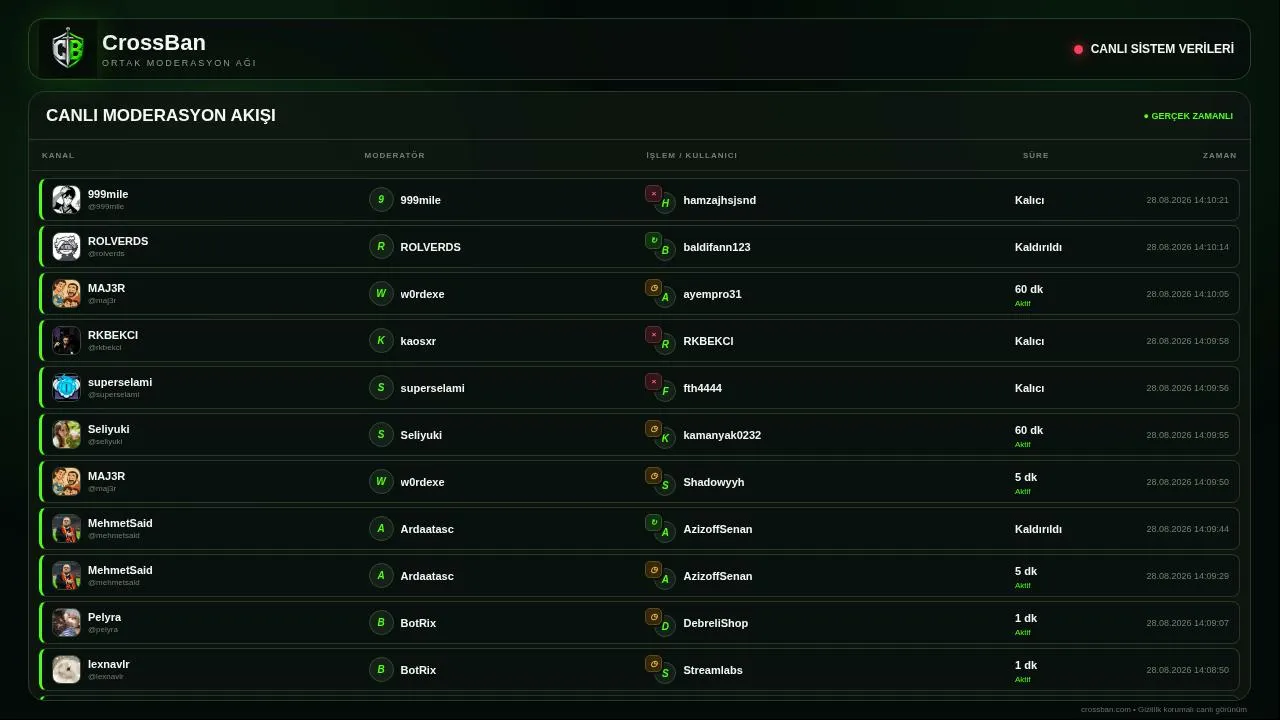
Task: Click the CrossBan shield logo
Action: click(68, 49)
